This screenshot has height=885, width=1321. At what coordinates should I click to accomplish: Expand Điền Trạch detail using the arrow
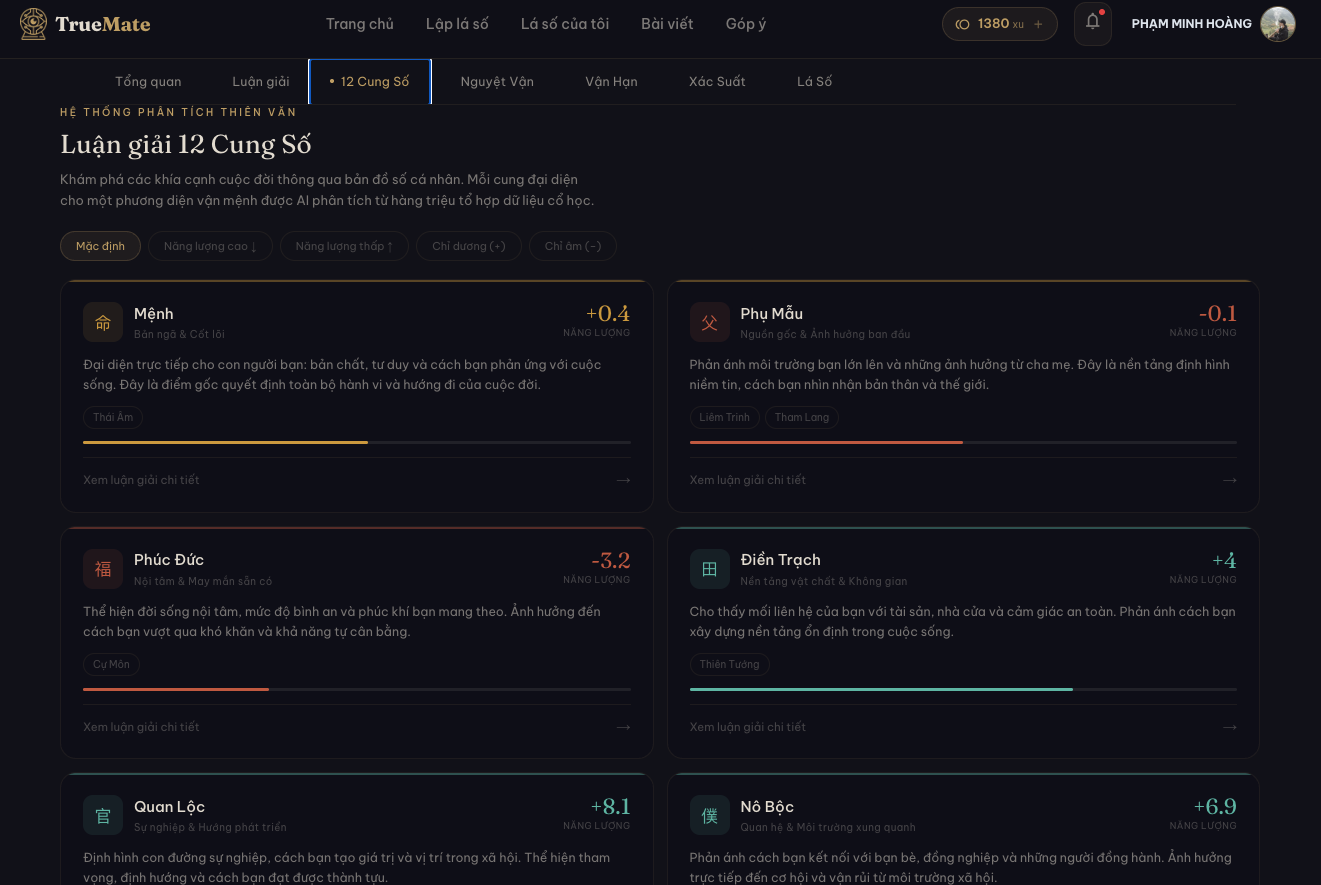tap(1229, 727)
